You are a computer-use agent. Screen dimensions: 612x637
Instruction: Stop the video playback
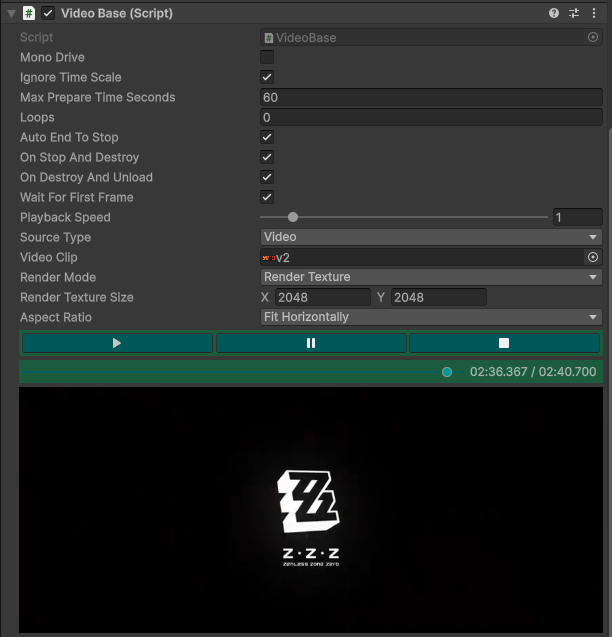click(504, 343)
